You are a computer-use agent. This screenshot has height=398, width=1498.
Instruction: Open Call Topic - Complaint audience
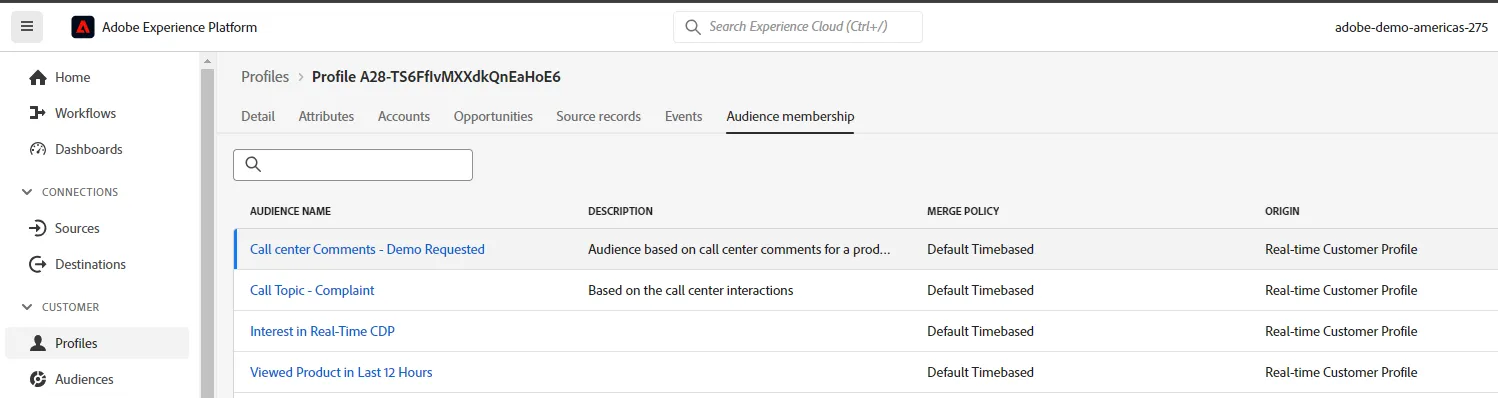click(312, 290)
